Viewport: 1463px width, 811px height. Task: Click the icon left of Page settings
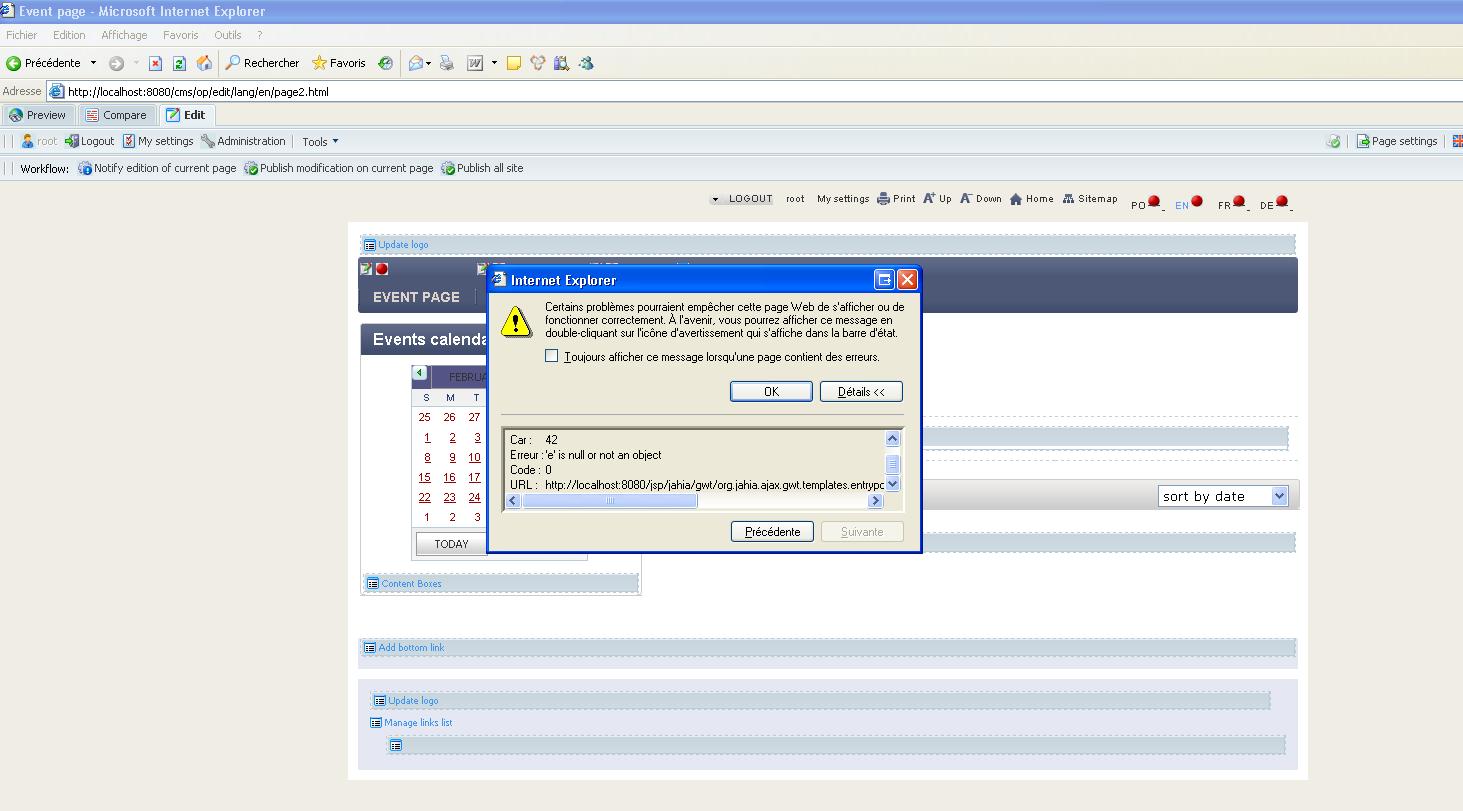pos(1333,141)
